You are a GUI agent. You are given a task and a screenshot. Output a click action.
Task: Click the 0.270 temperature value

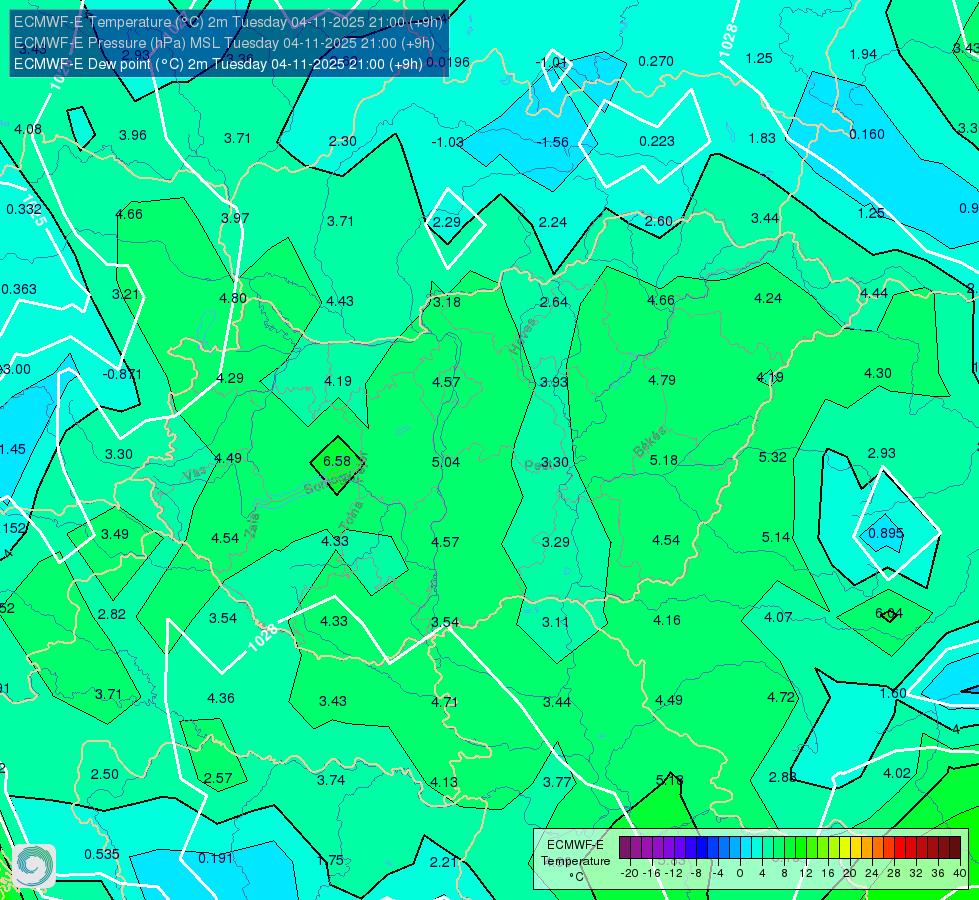[656, 61]
